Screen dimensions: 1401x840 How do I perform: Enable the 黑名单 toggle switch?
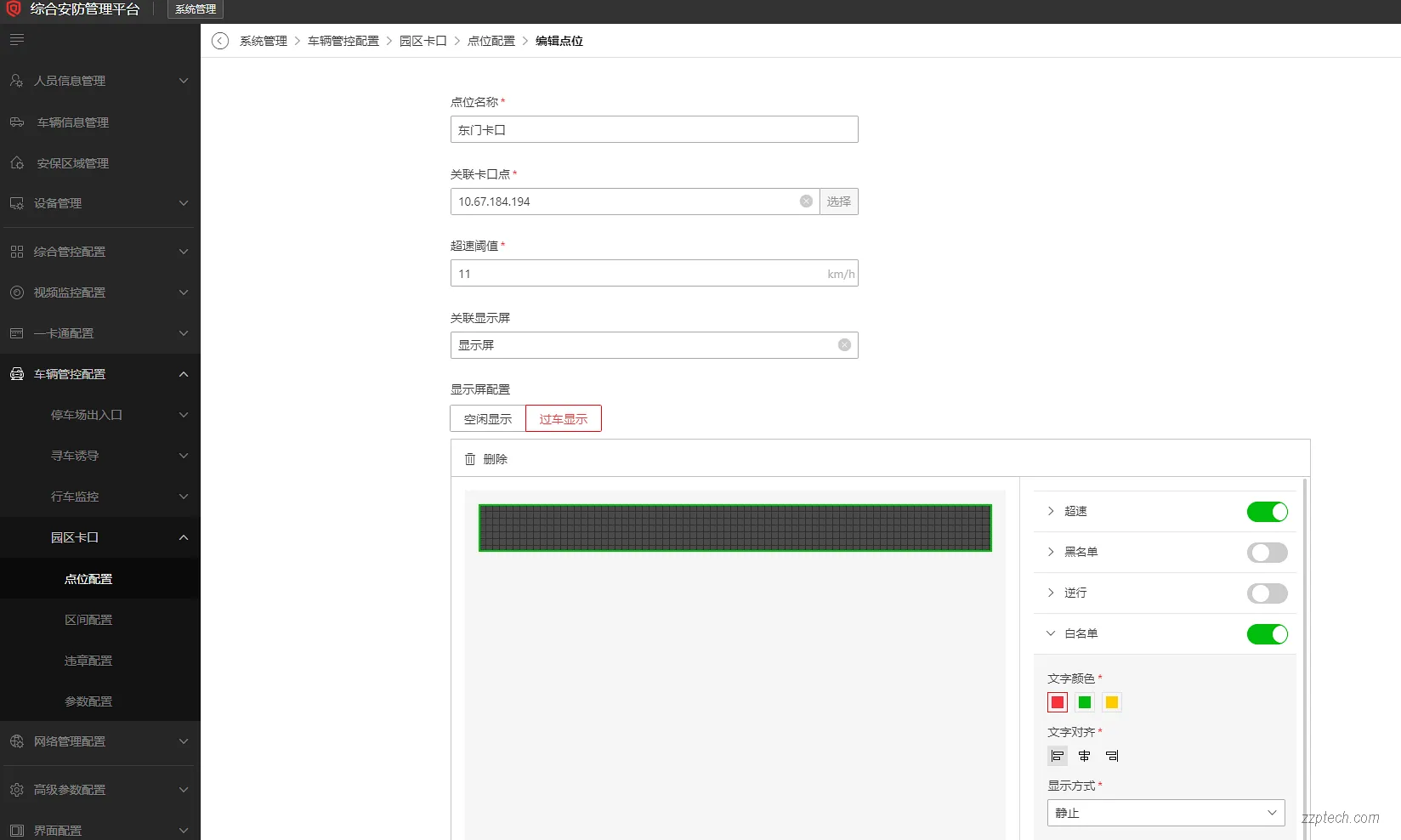pos(1267,553)
